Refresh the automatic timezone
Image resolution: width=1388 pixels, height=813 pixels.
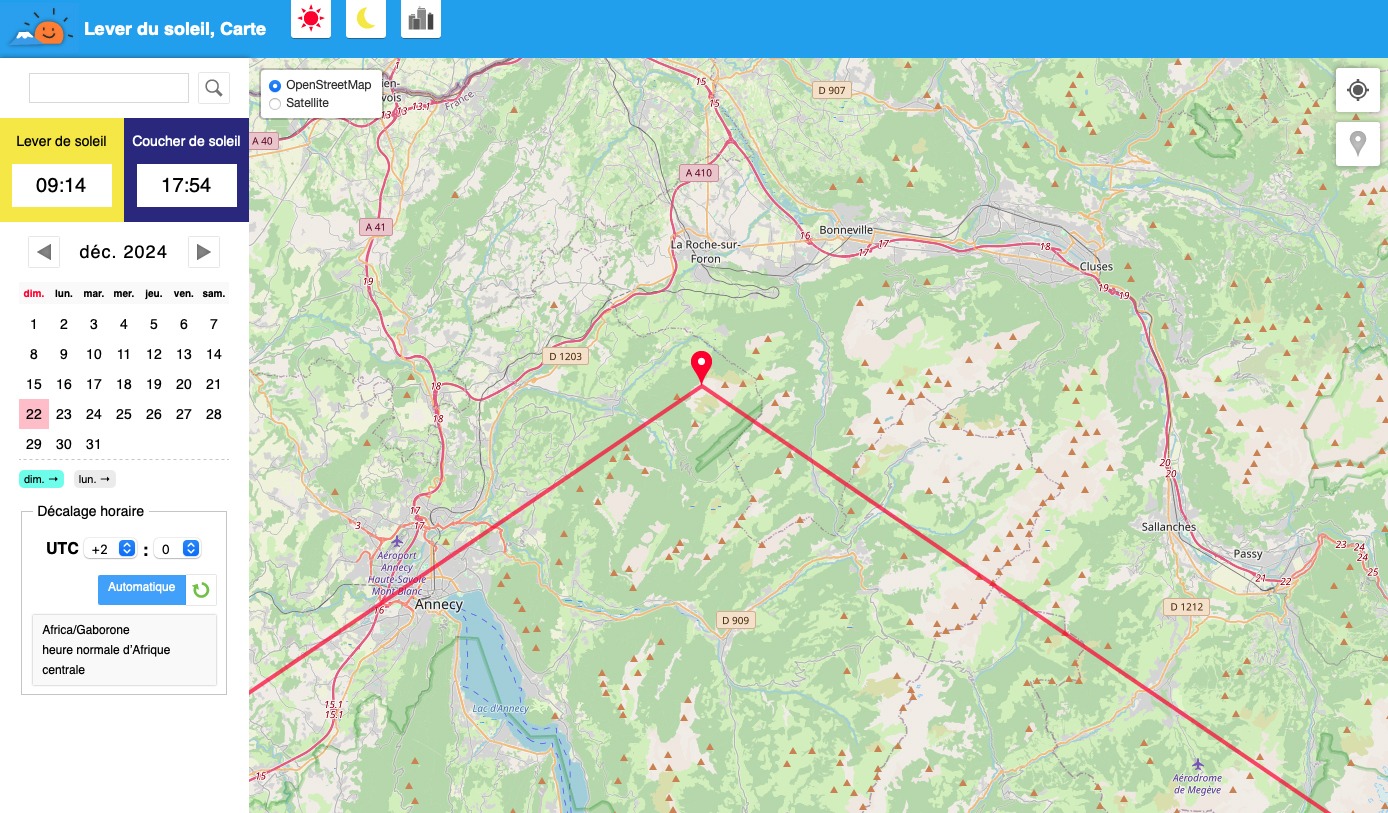click(201, 590)
